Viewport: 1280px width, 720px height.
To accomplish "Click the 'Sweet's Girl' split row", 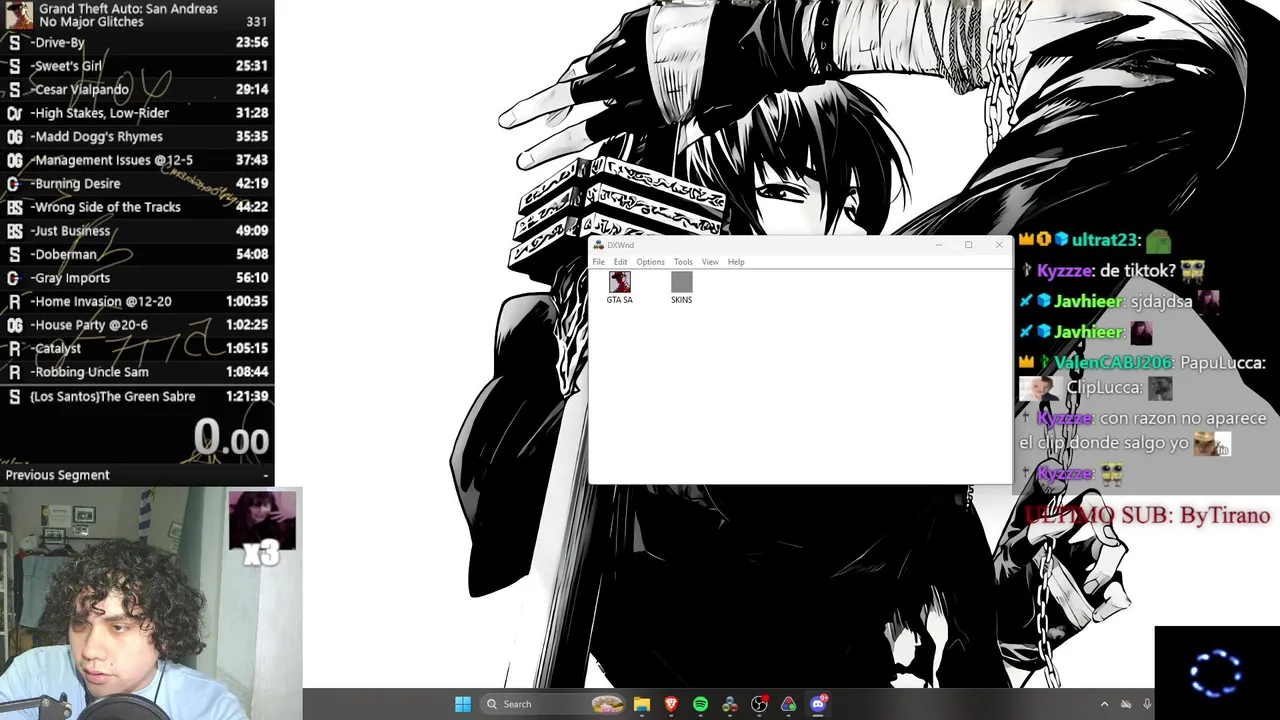I will tap(137, 66).
